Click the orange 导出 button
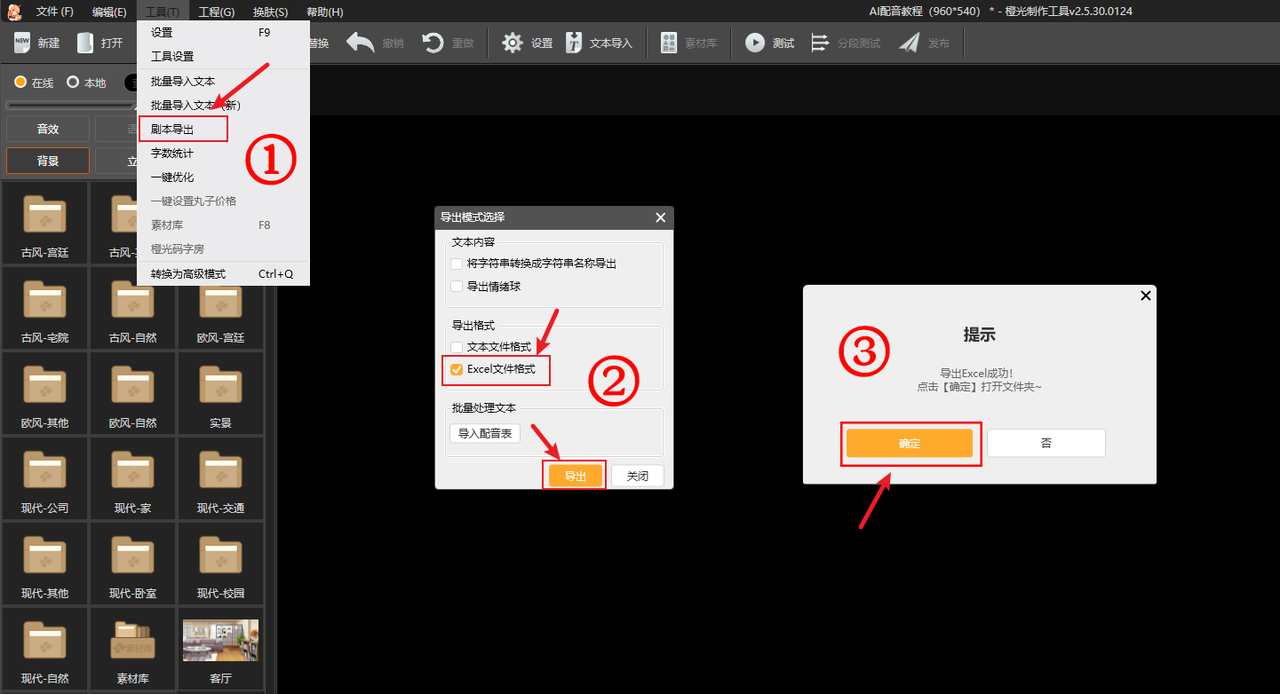The image size is (1280, 694). click(x=575, y=476)
